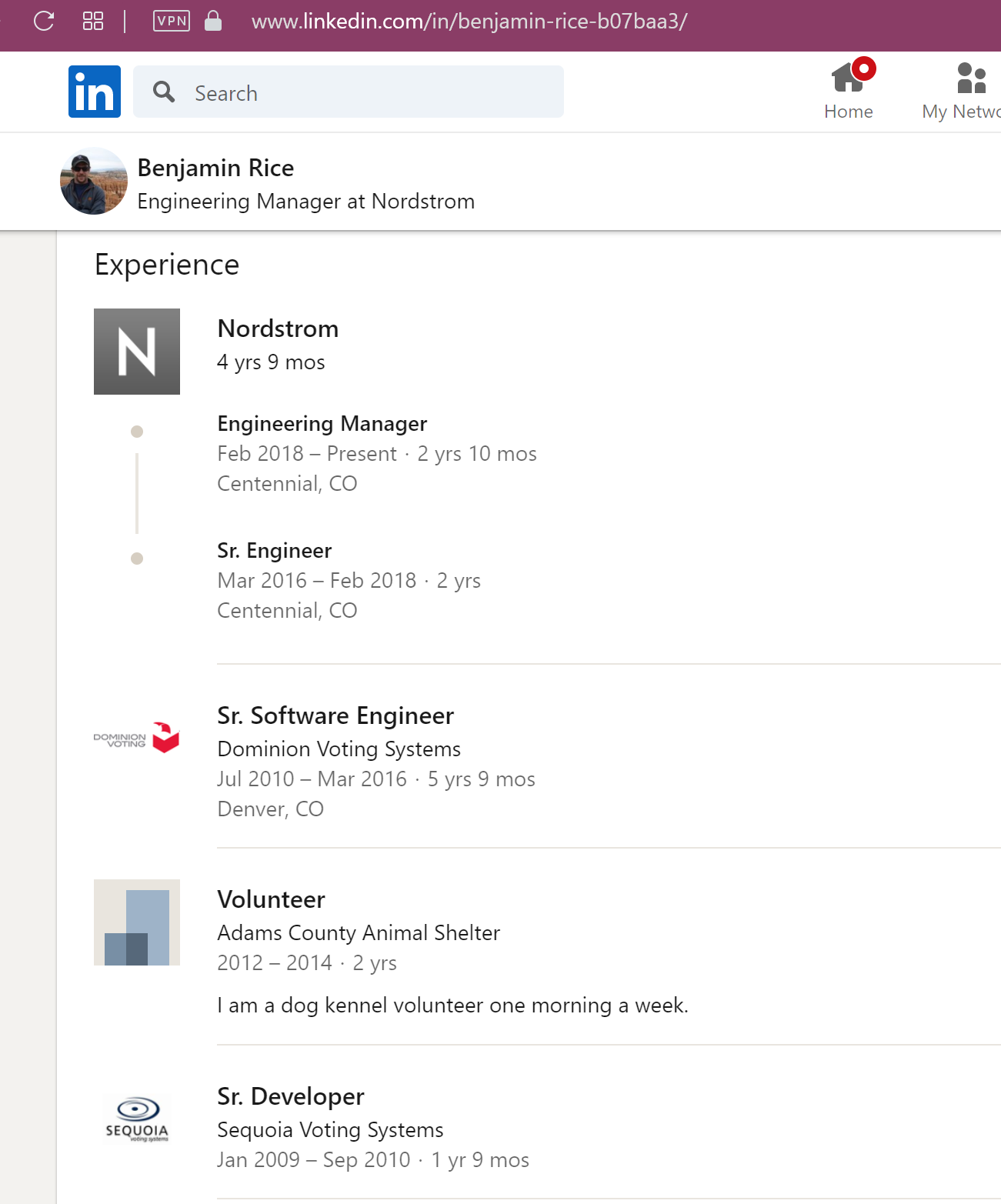Screen dimensions: 1001x1204
Task: Focus the LinkedIn Search field
Action: click(x=349, y=92)
